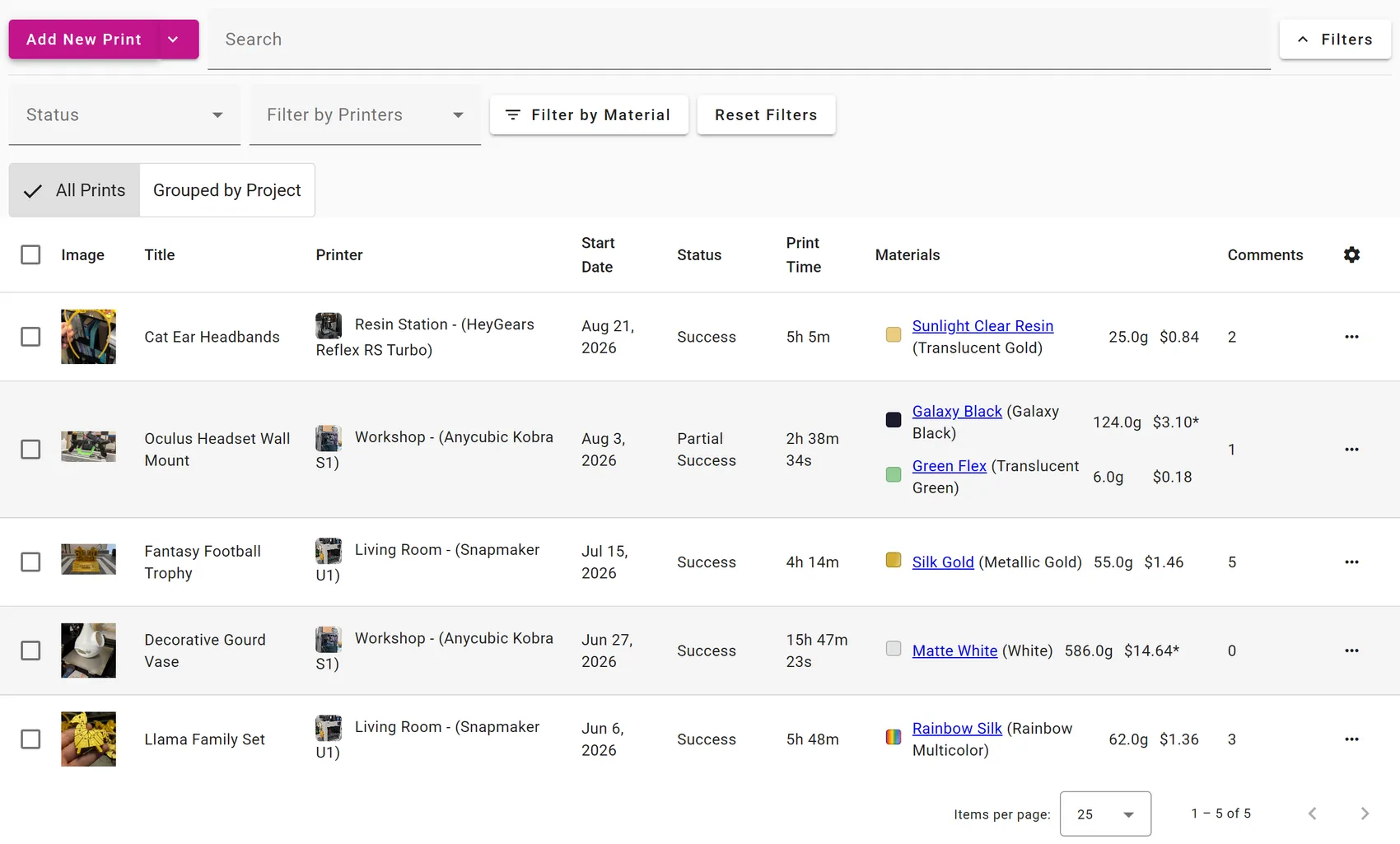The image size is (1400, 844).
Task: Open Matte White material link
Action: tap(954, 650)
